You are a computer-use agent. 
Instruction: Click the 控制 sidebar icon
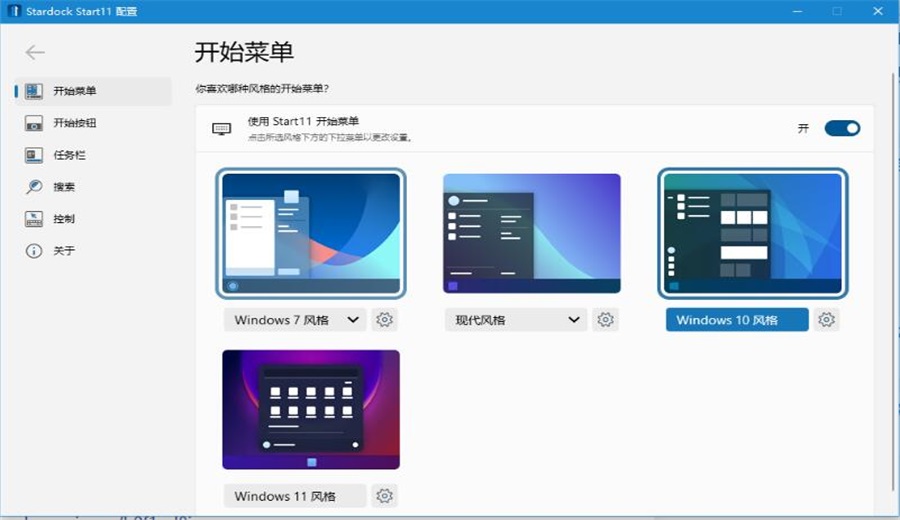34,219
